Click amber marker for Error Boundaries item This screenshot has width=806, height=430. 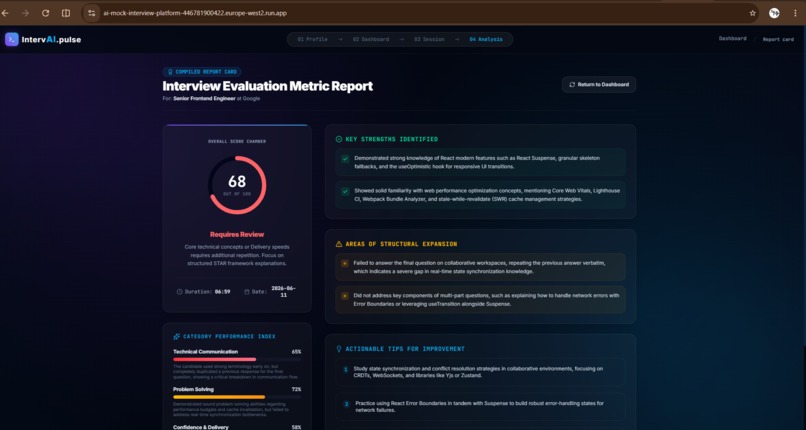(x=345, y=296)
